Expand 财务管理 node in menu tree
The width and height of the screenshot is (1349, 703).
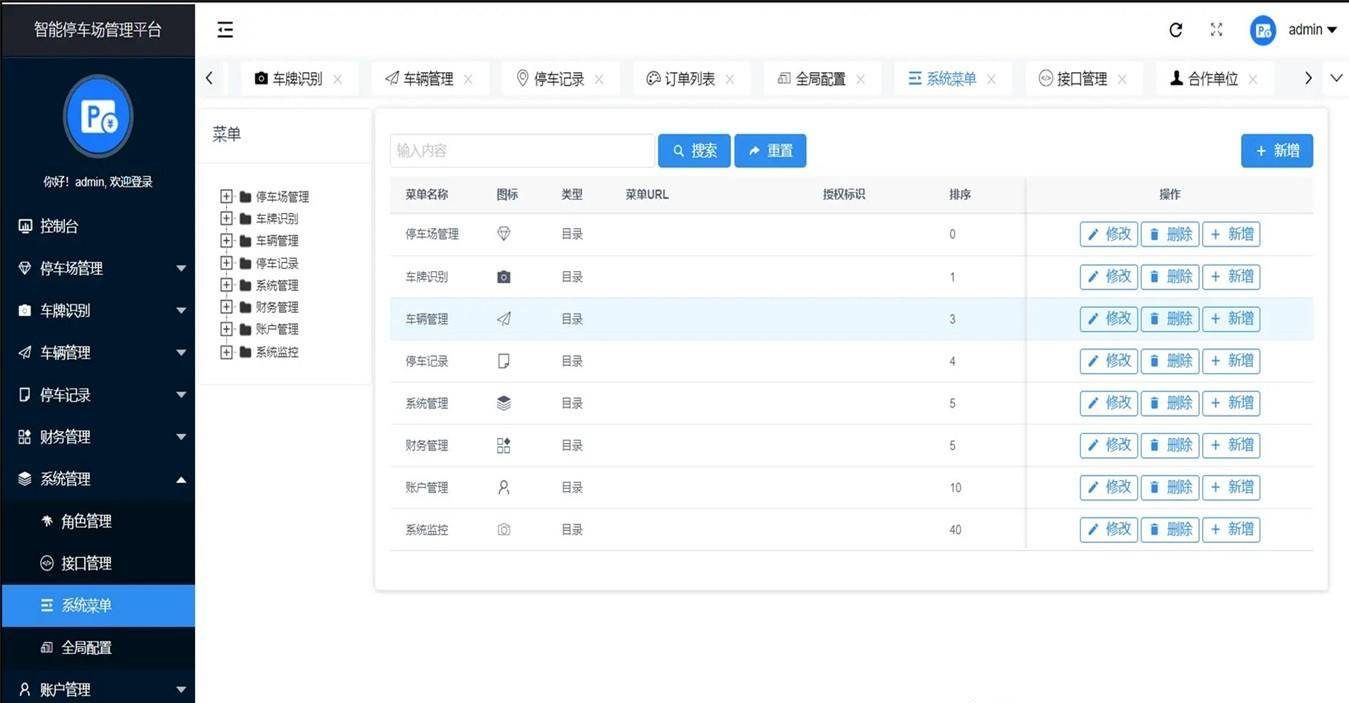coord(226,307)
